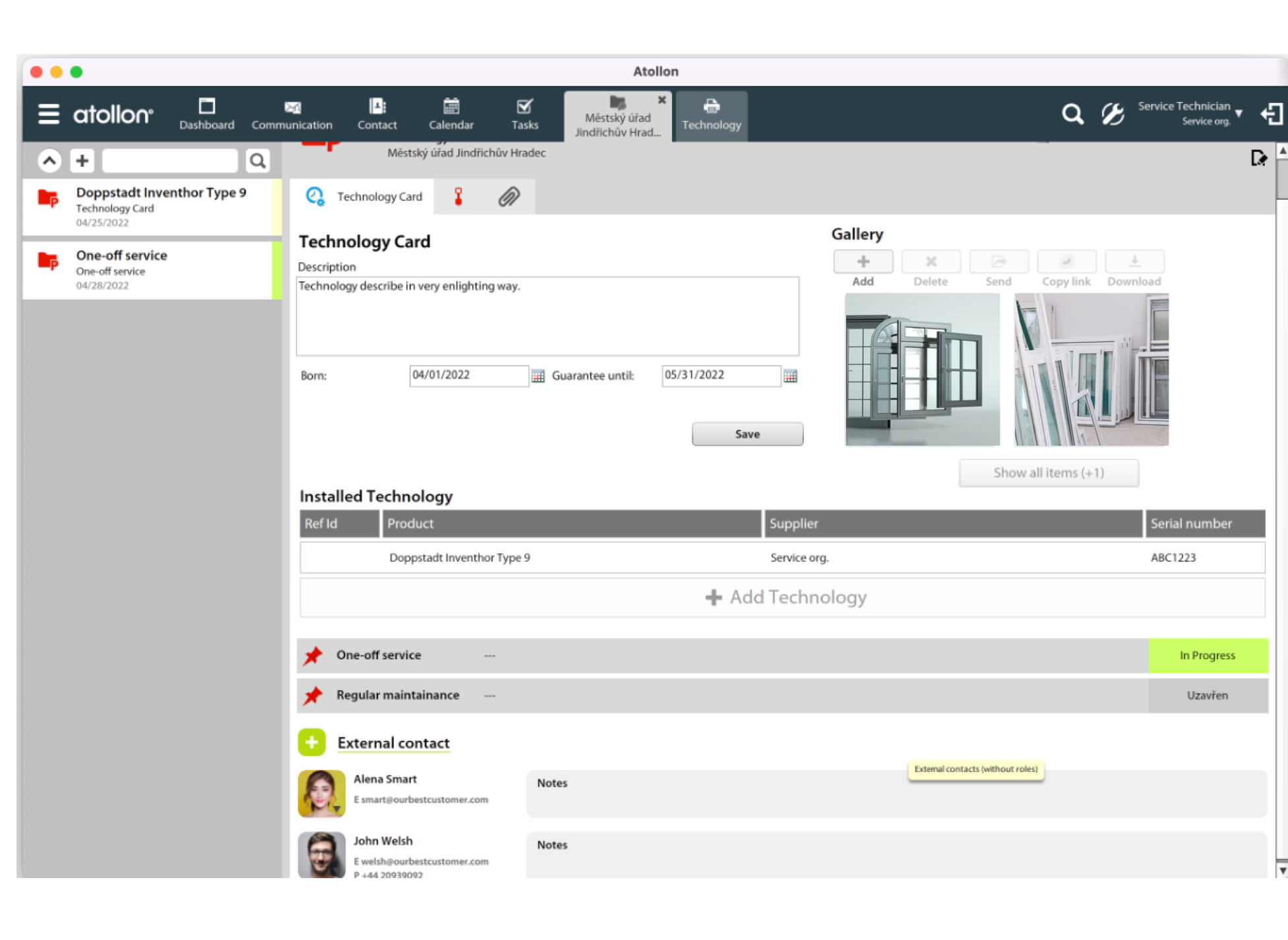Screen dimensions: 1288x940
Task: Click Show all items (+1) button
Action: pyautogui.click(x=1049, y=473)
